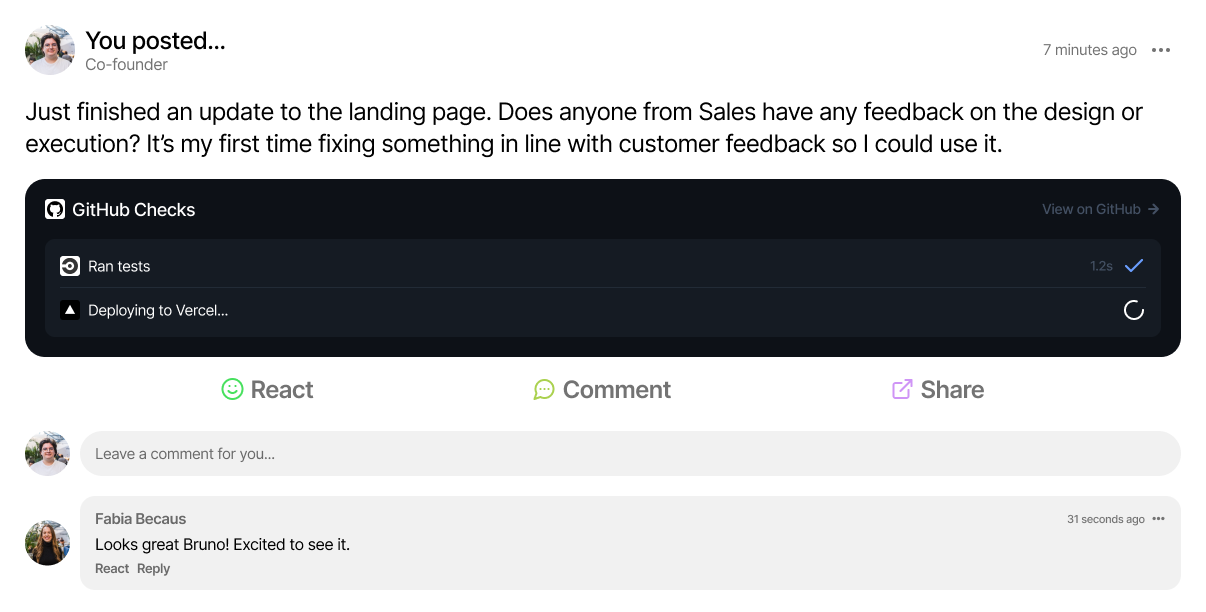Click Fabia Becaus's avatar photo
This screenshot has width=1206, height=612.
pos(47,543)
